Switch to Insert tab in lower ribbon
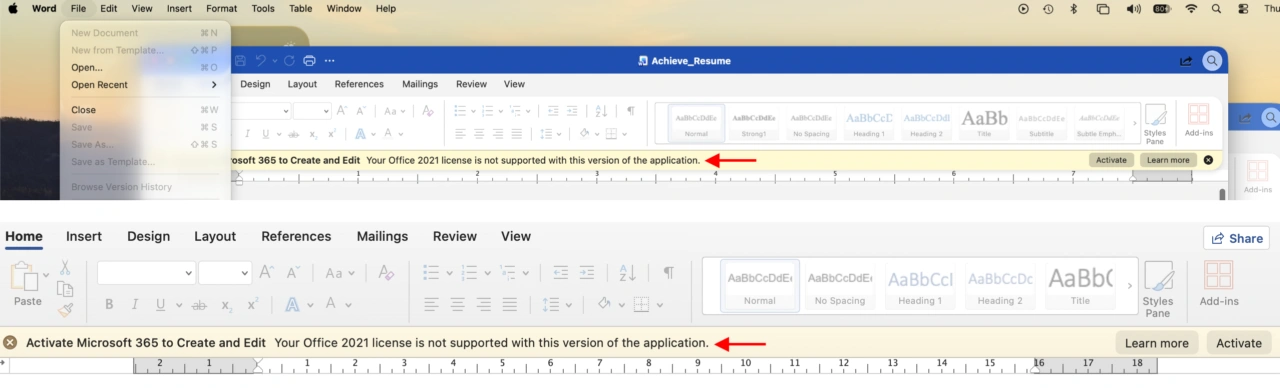Image resolution: width=1280 pixels, height=388 pixels. (x=84, y=237)
